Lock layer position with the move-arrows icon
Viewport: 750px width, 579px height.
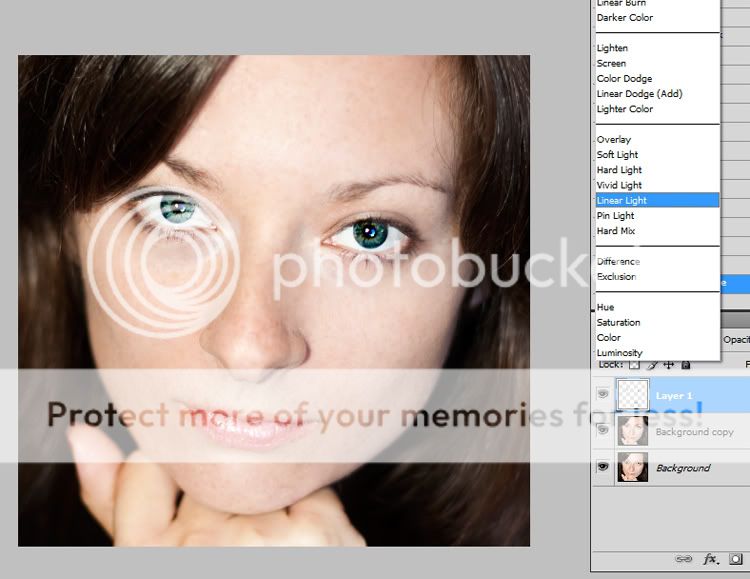point(669,365)
